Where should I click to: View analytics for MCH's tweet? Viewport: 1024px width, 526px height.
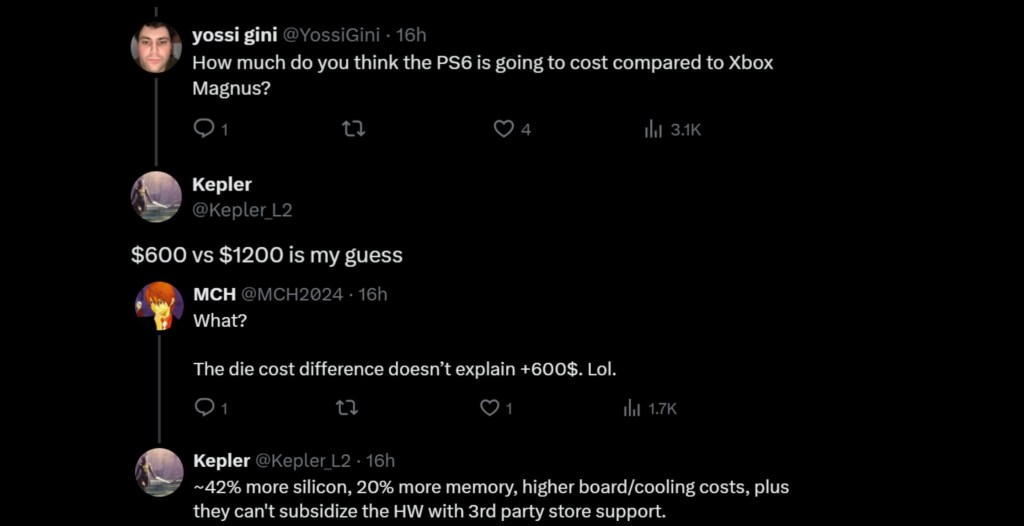pyautogui.click(x=632, y=408)
